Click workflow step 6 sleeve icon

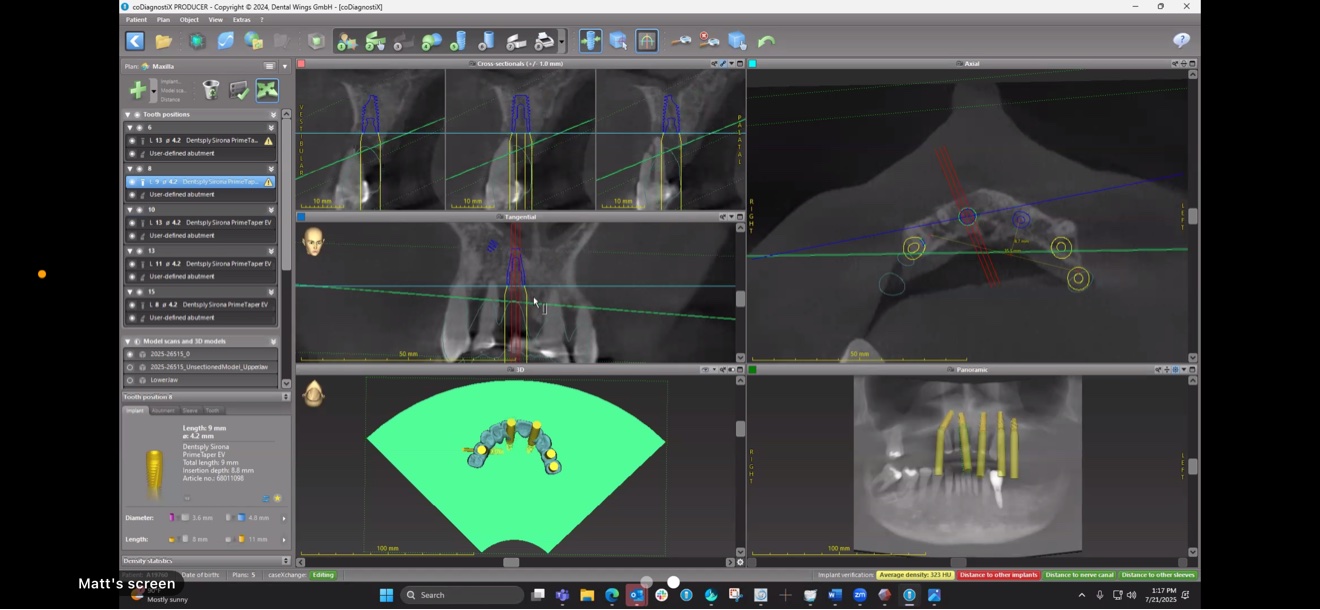(x=487, y=41)
